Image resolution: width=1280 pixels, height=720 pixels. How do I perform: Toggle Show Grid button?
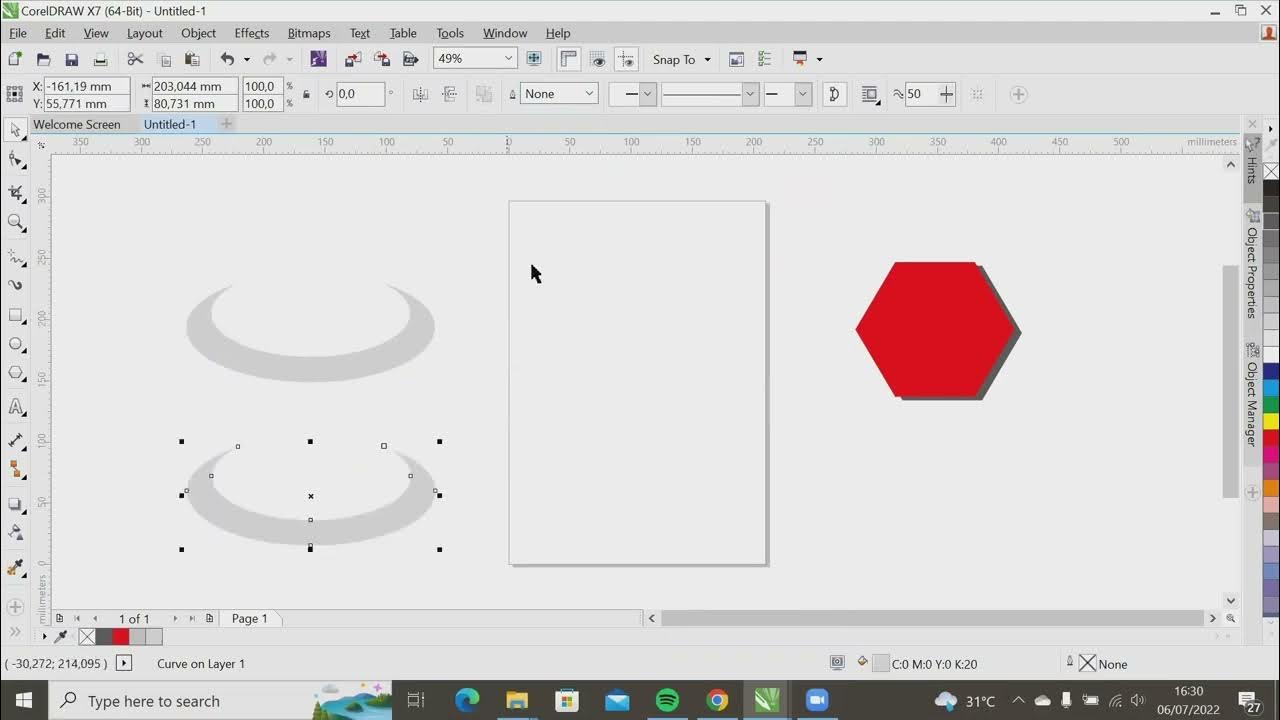598,59
